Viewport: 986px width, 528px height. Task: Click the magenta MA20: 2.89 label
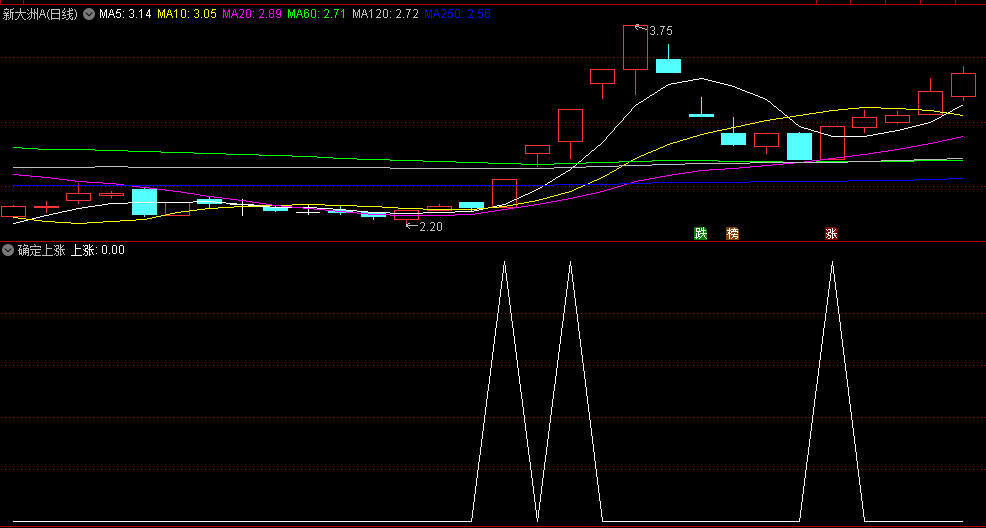[x=251, y=14]
